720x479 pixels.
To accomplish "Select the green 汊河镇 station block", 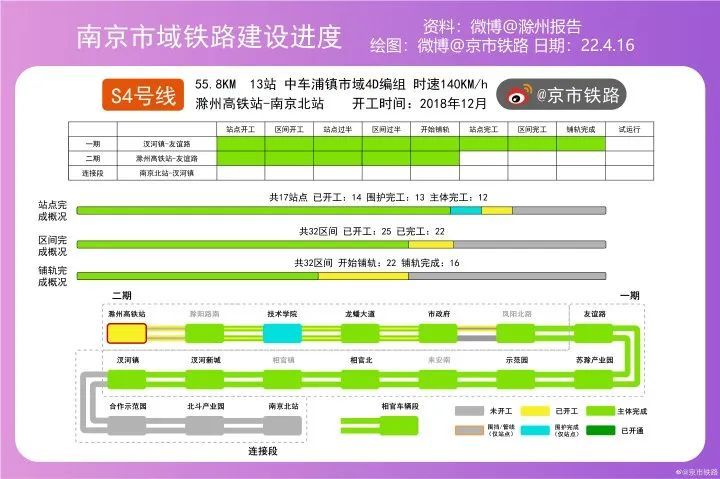I will [x=127, y=380].
